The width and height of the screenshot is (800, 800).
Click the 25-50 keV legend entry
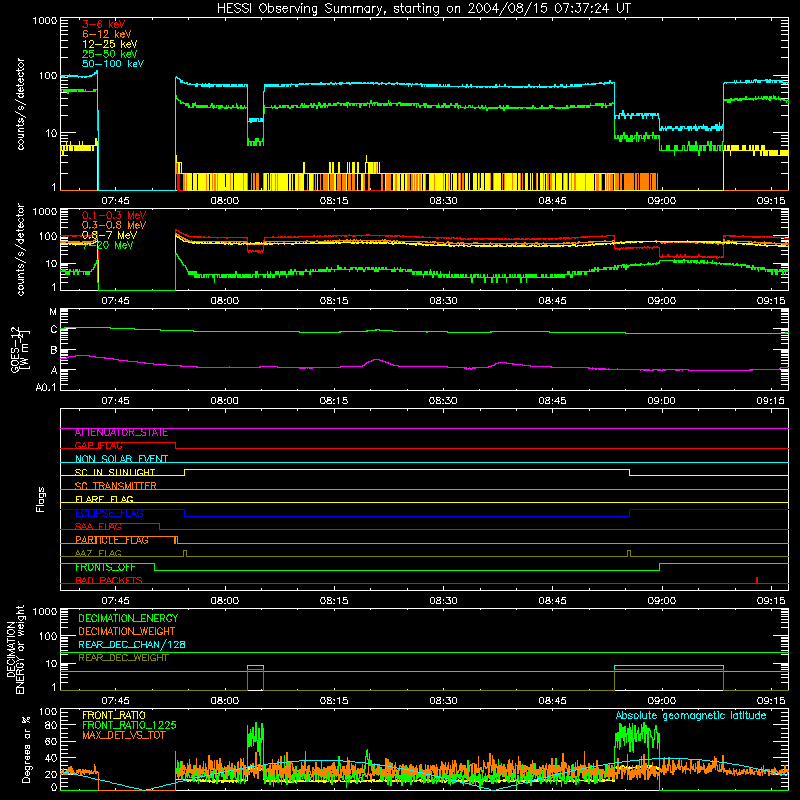[110, 54]
